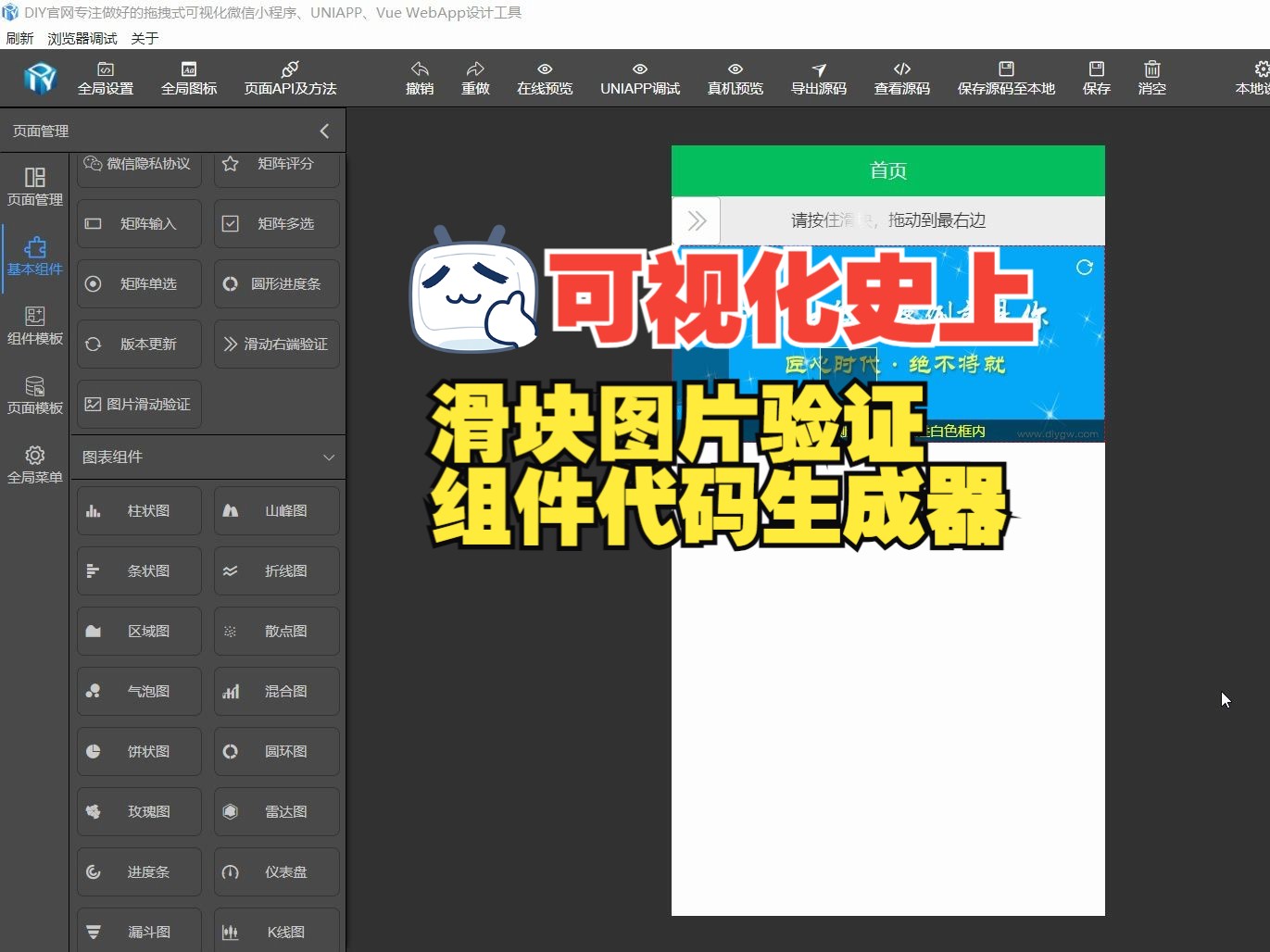Click the 重做 (redo) icon
The image size is (1270, 952).
tap(475, 78)
